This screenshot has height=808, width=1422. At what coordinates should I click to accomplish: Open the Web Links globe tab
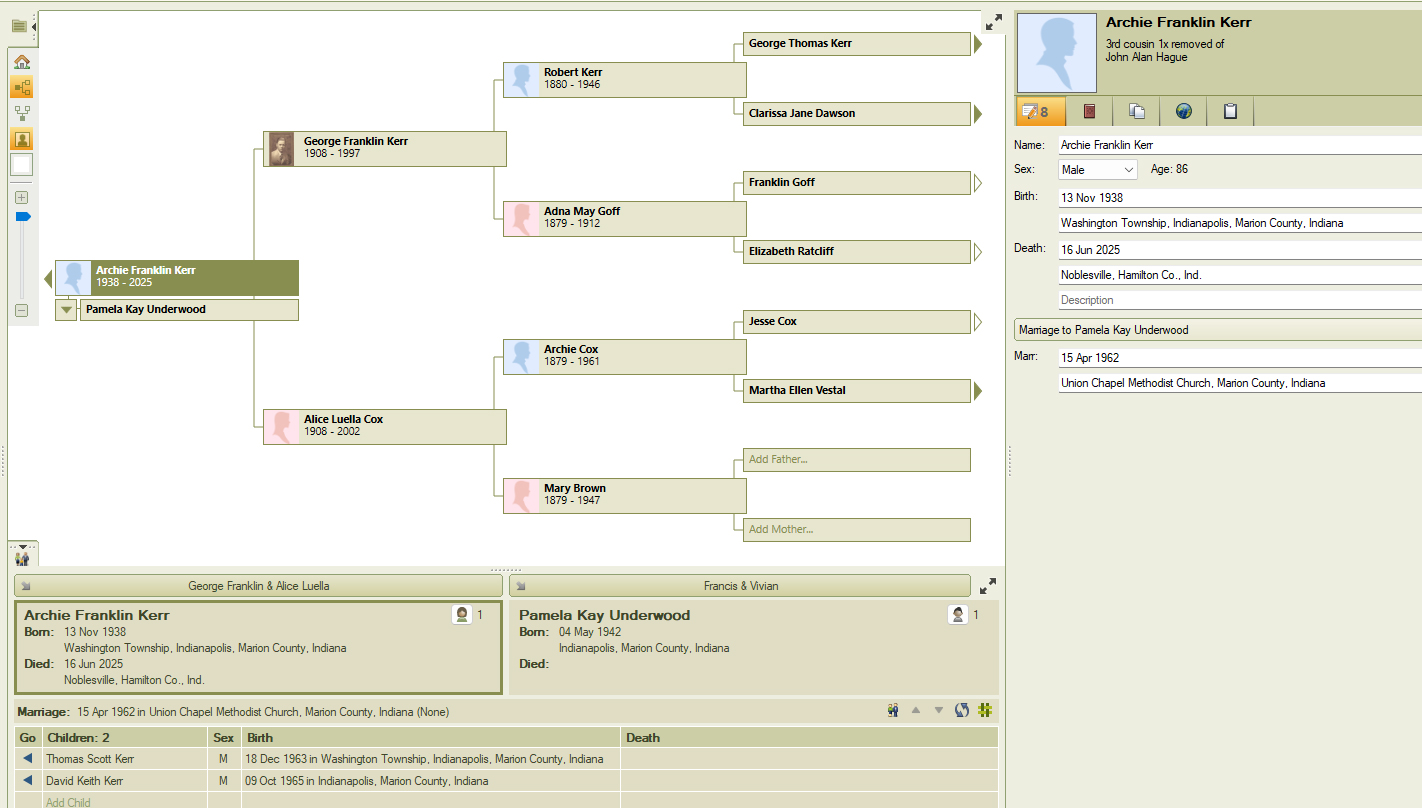coord(1183,111)
